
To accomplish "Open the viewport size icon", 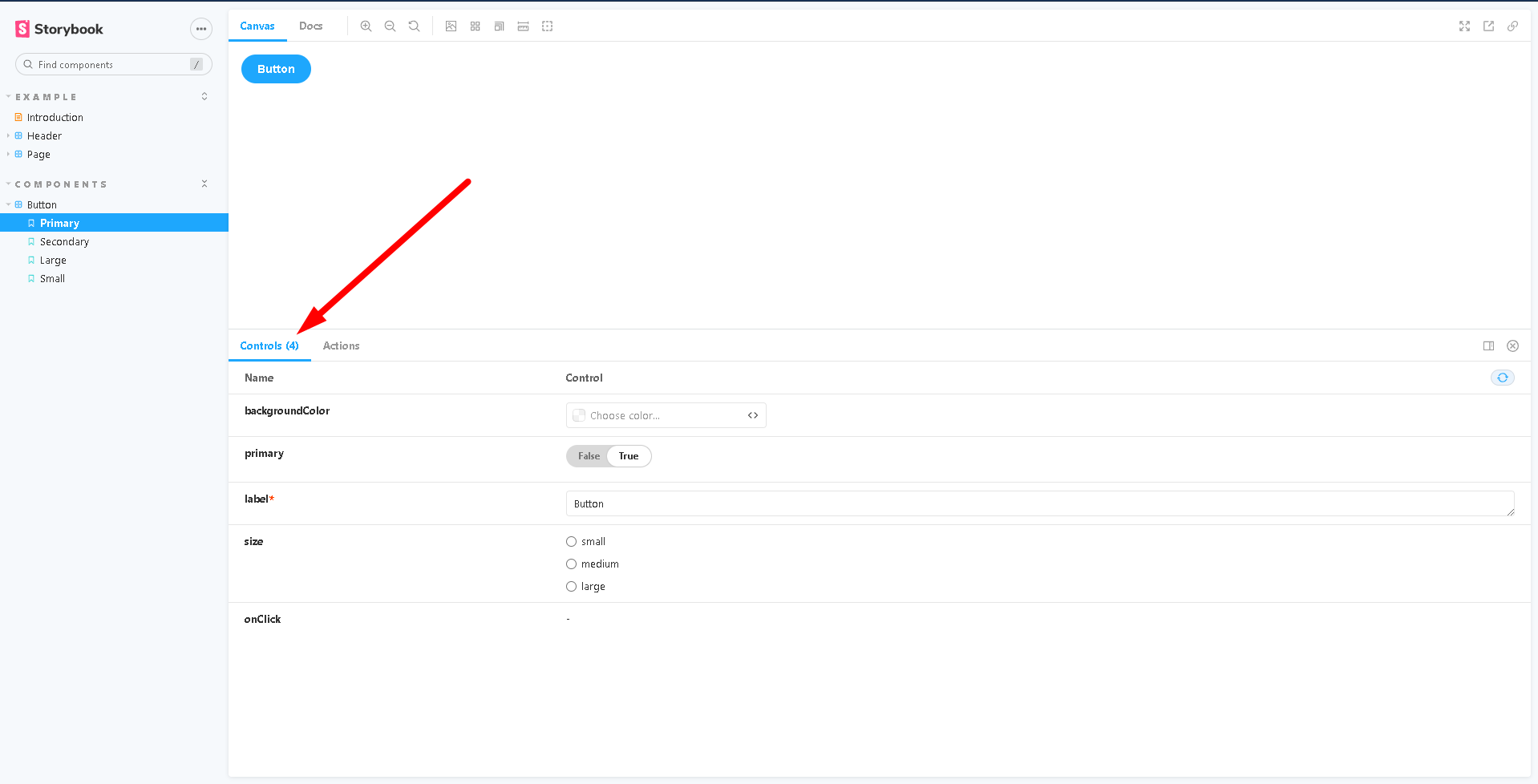I will (x=499, y=26).
